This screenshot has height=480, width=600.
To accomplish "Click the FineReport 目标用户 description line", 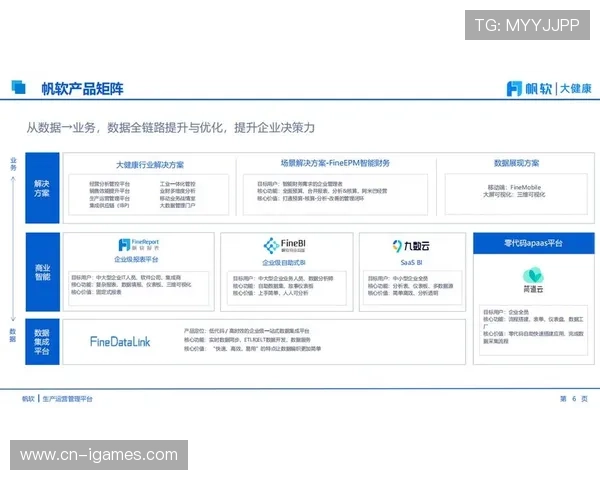I will click(x=126, y=277).
